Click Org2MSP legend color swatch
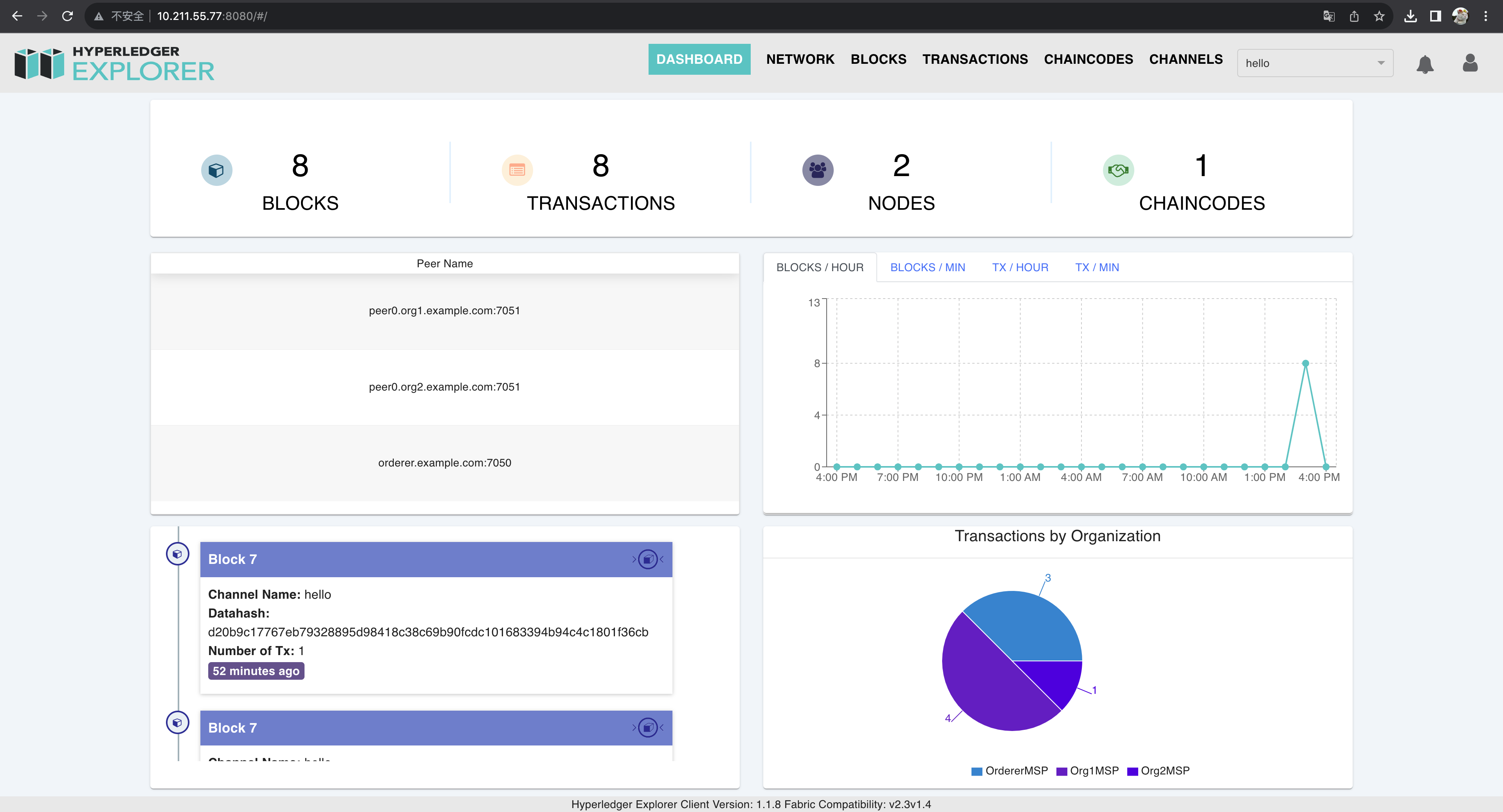 pos(1132,771)
